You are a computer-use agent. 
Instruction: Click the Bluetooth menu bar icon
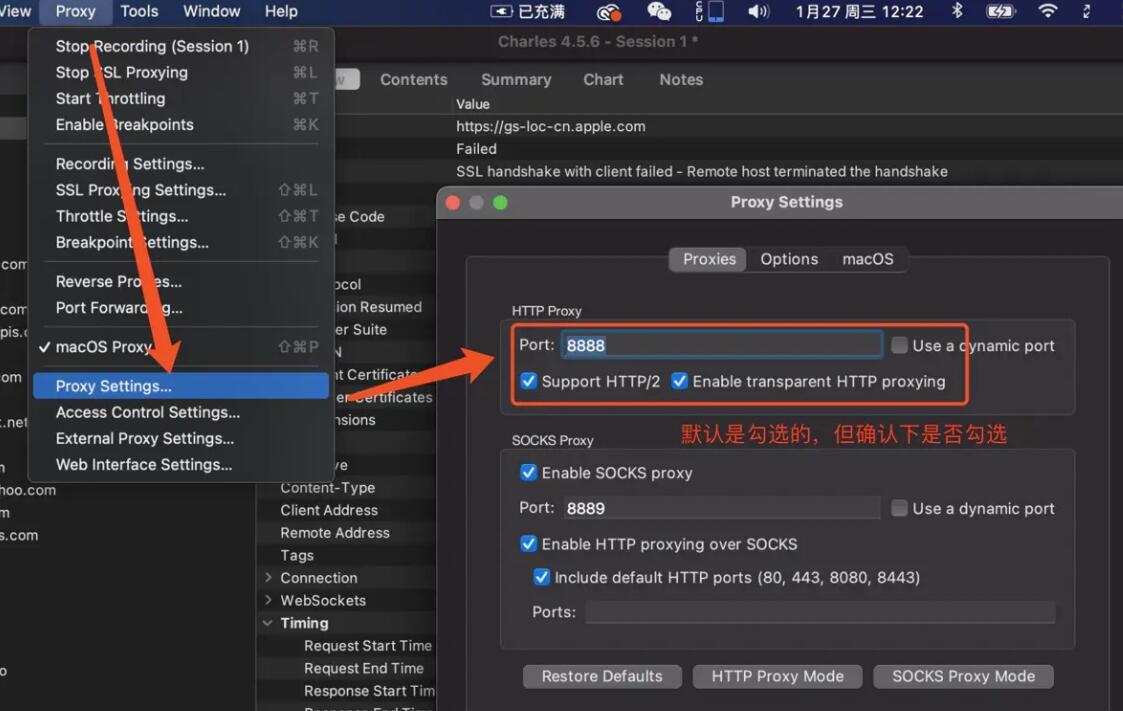(x=957, y=11)
